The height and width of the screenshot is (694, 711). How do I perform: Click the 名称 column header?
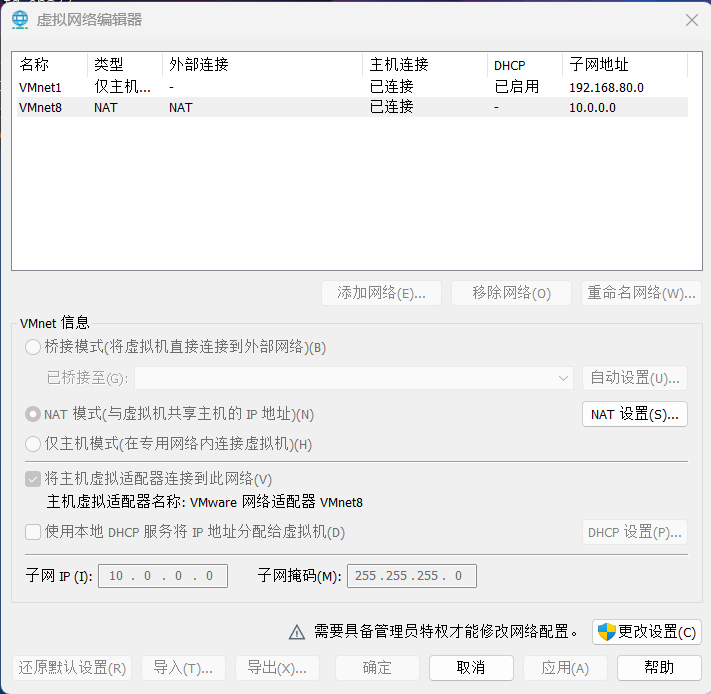tap(50, 65)
